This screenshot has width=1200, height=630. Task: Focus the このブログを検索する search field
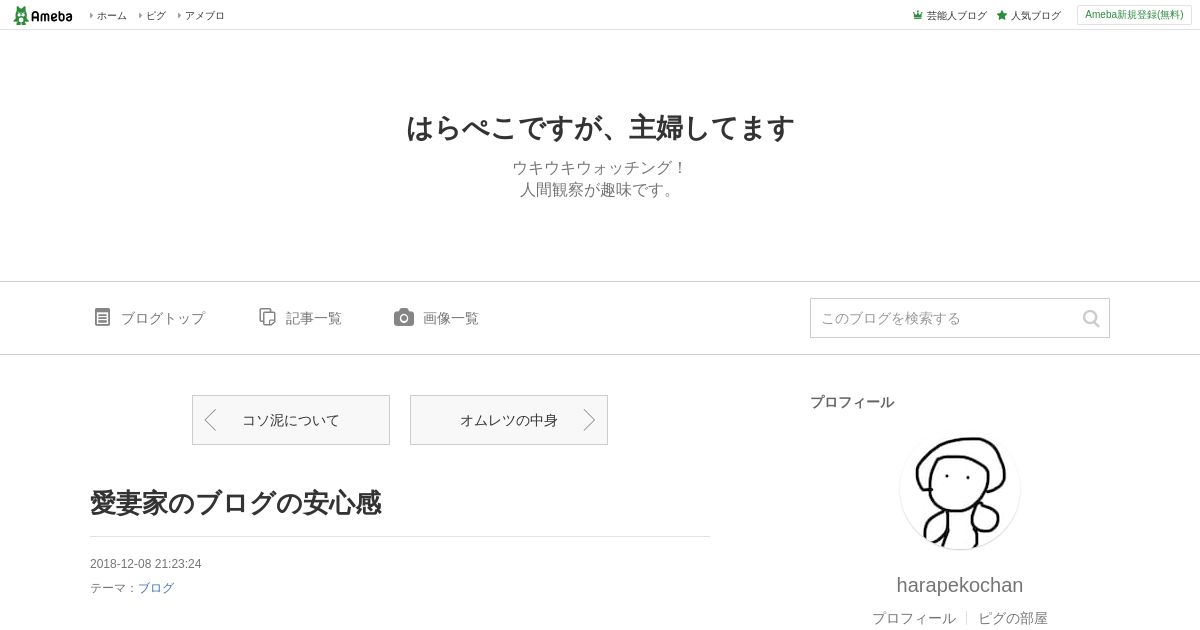945,318
